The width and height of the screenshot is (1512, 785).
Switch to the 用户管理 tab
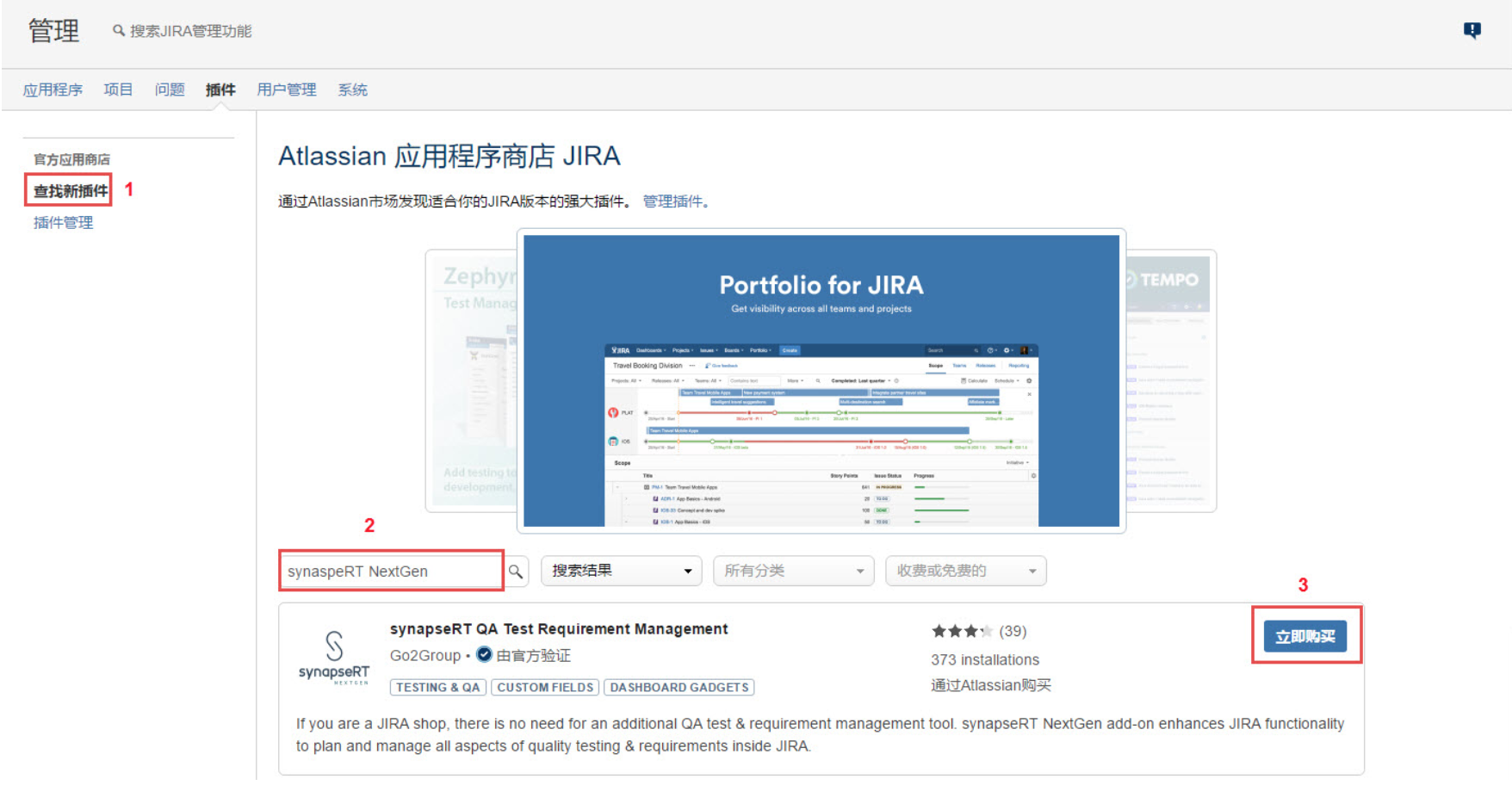[286, 90]
